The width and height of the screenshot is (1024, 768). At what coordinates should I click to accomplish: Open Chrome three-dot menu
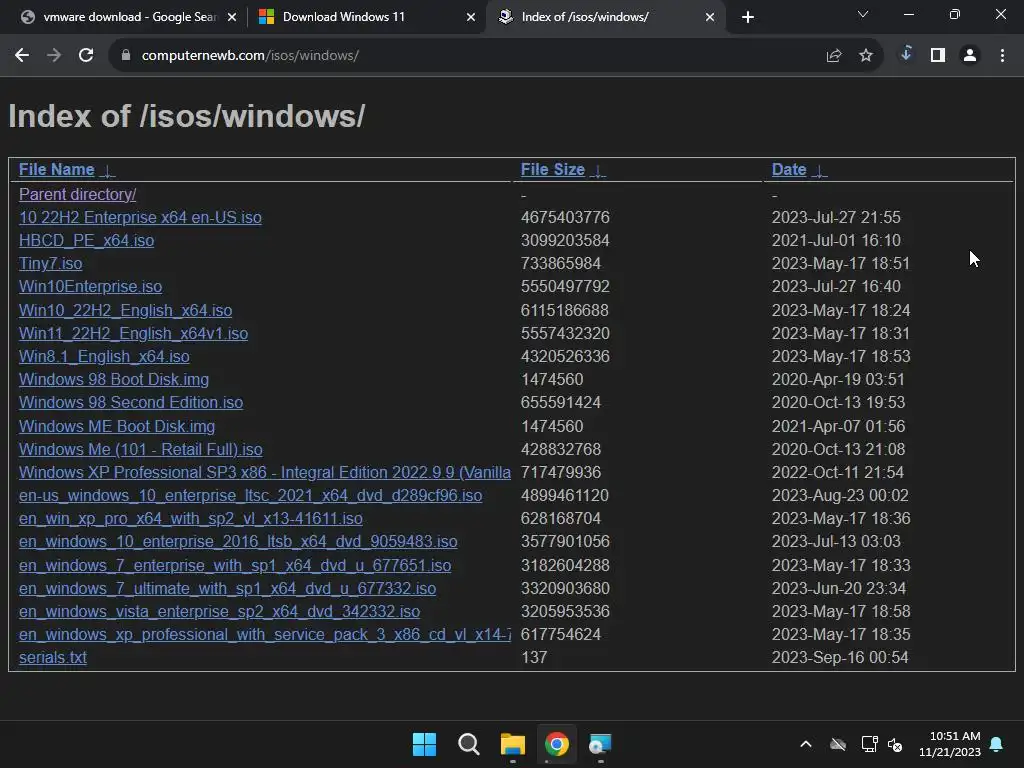coord(1002,56)
